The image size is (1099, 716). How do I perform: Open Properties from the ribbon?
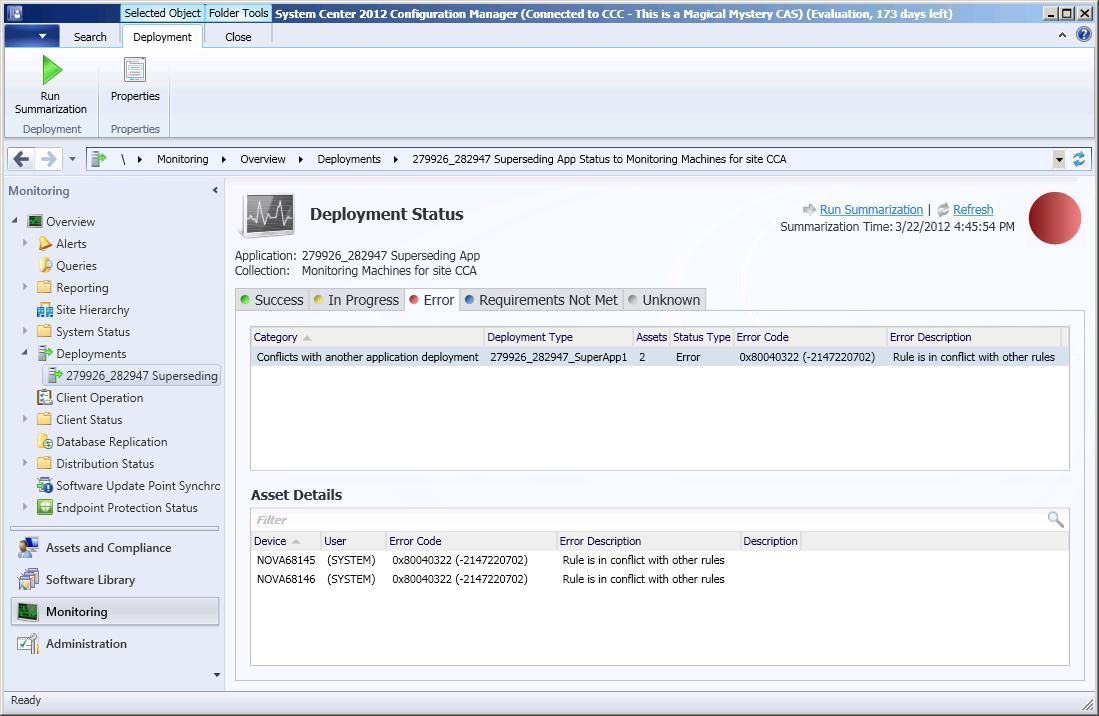tap(134, 80)
